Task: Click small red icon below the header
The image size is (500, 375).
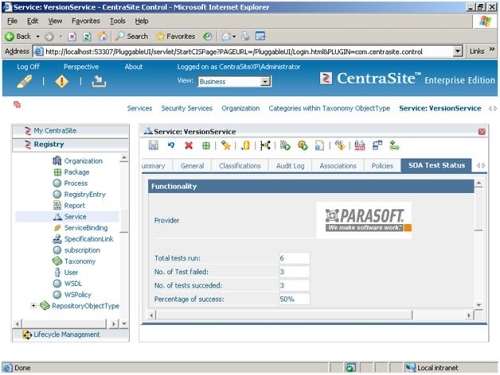Action: (x=17, y=105)
